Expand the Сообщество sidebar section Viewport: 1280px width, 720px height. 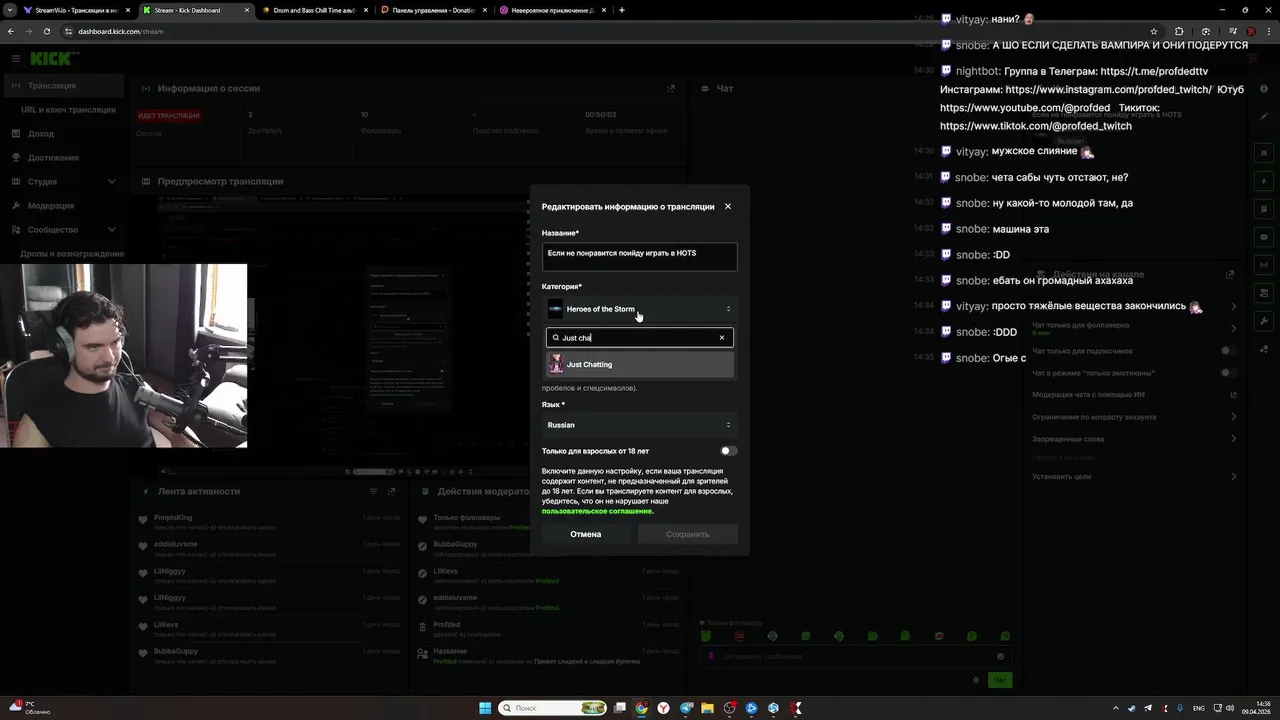point(62,230)
